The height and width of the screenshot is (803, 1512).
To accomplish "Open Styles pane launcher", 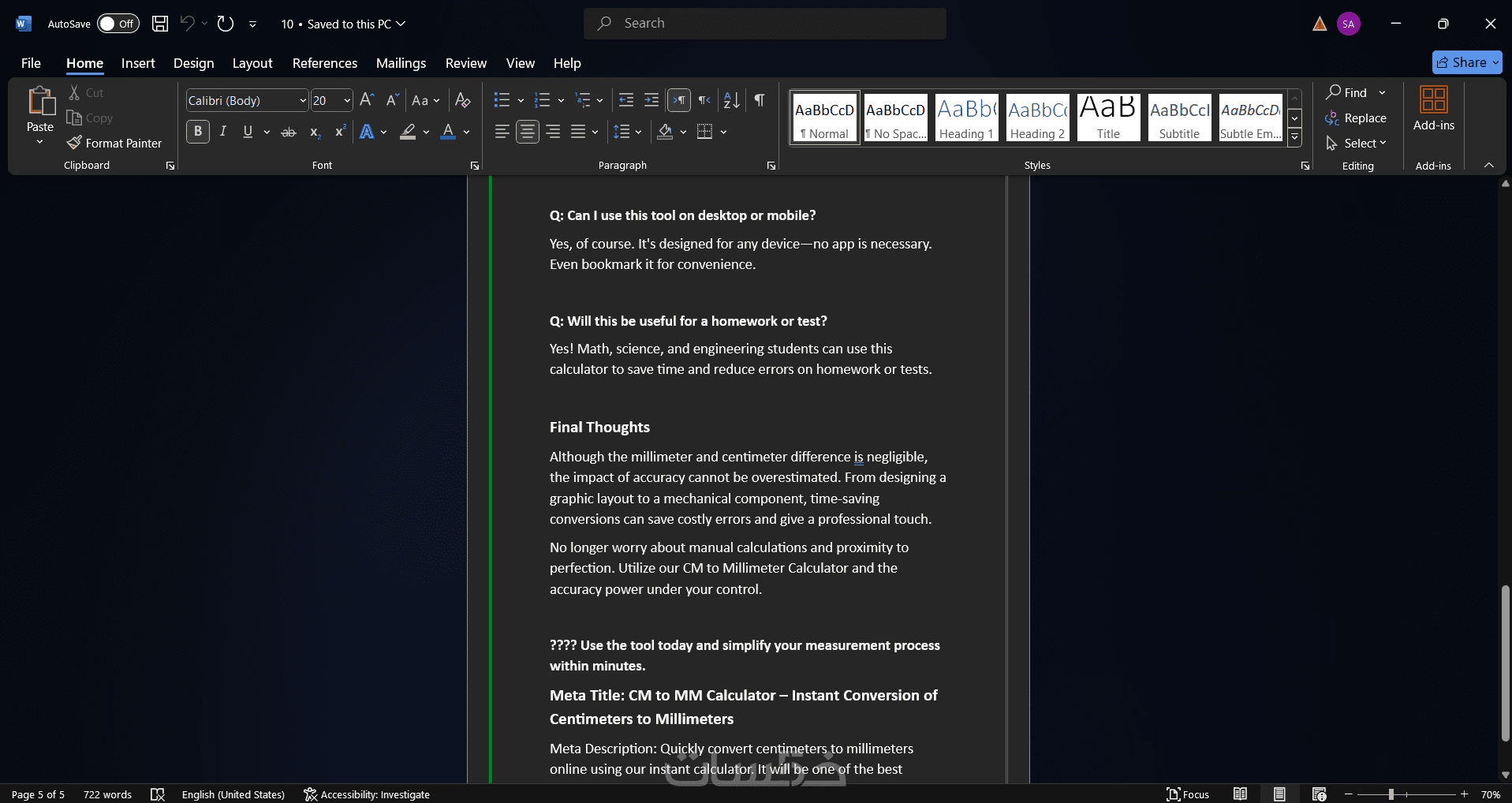I will click(1305, 166).
